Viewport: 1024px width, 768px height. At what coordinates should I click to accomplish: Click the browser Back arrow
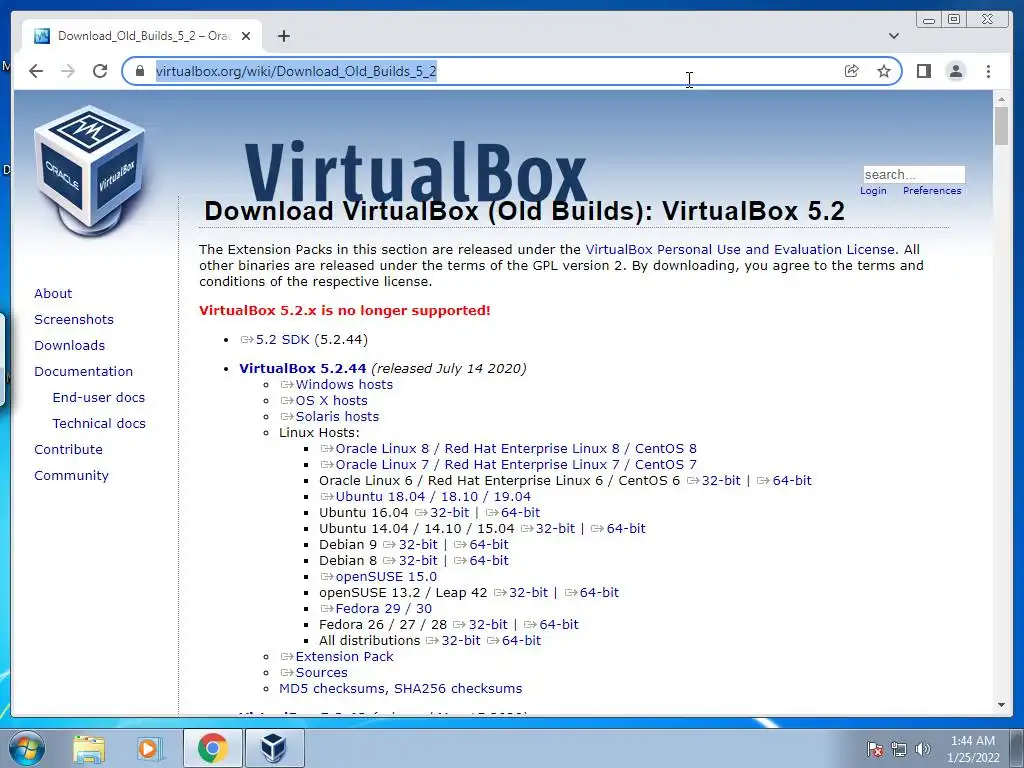click(36, 71)
